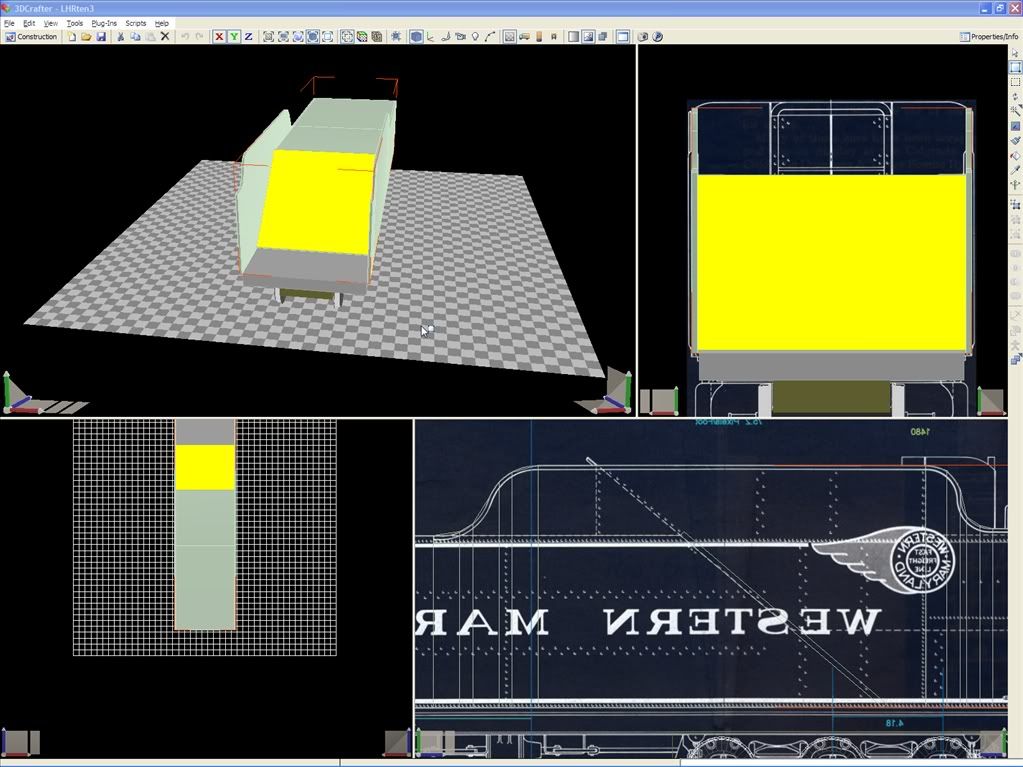Image resolution: width=1023 pixels, height=767 pixels.
Task: Click the second view zoom icon
Action: (283, 37)
